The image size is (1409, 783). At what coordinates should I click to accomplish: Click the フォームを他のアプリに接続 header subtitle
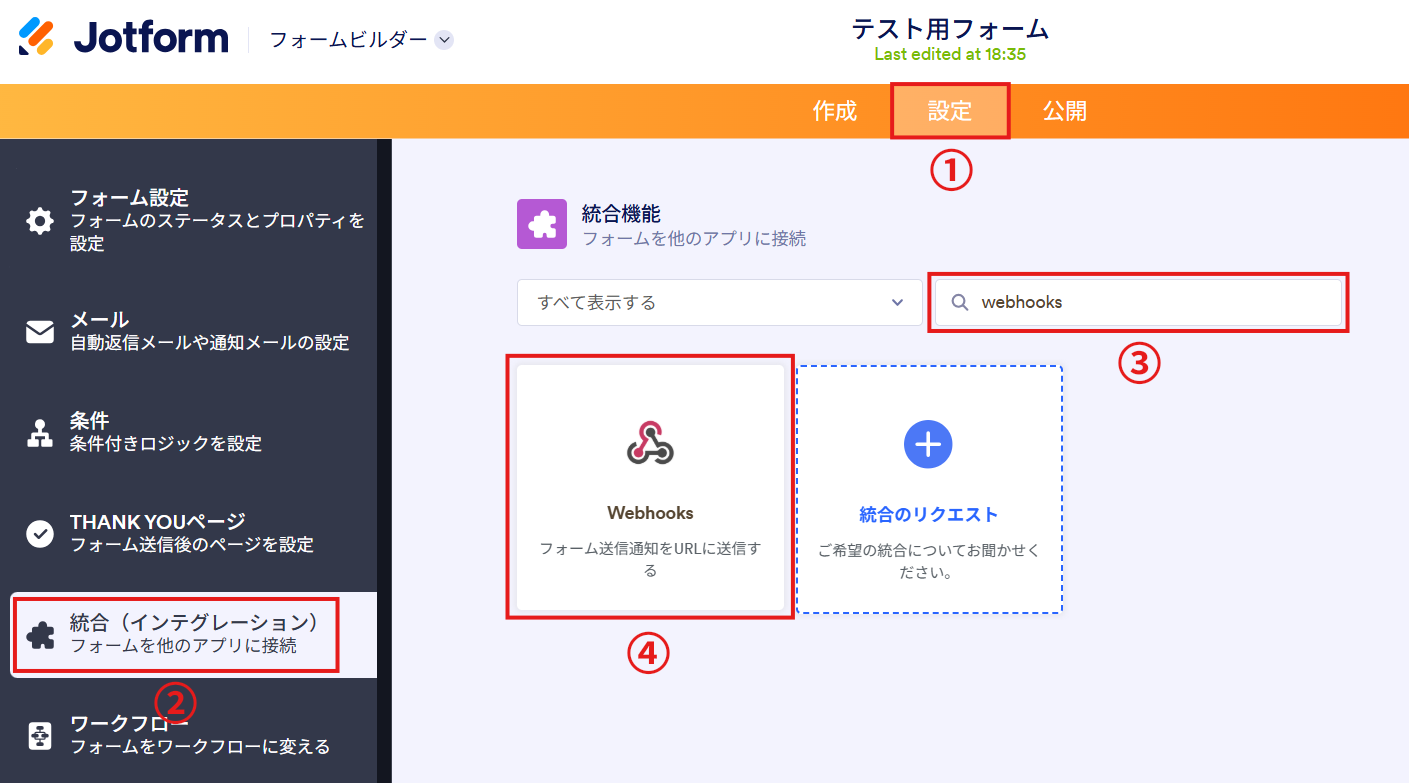coord(694,239)
